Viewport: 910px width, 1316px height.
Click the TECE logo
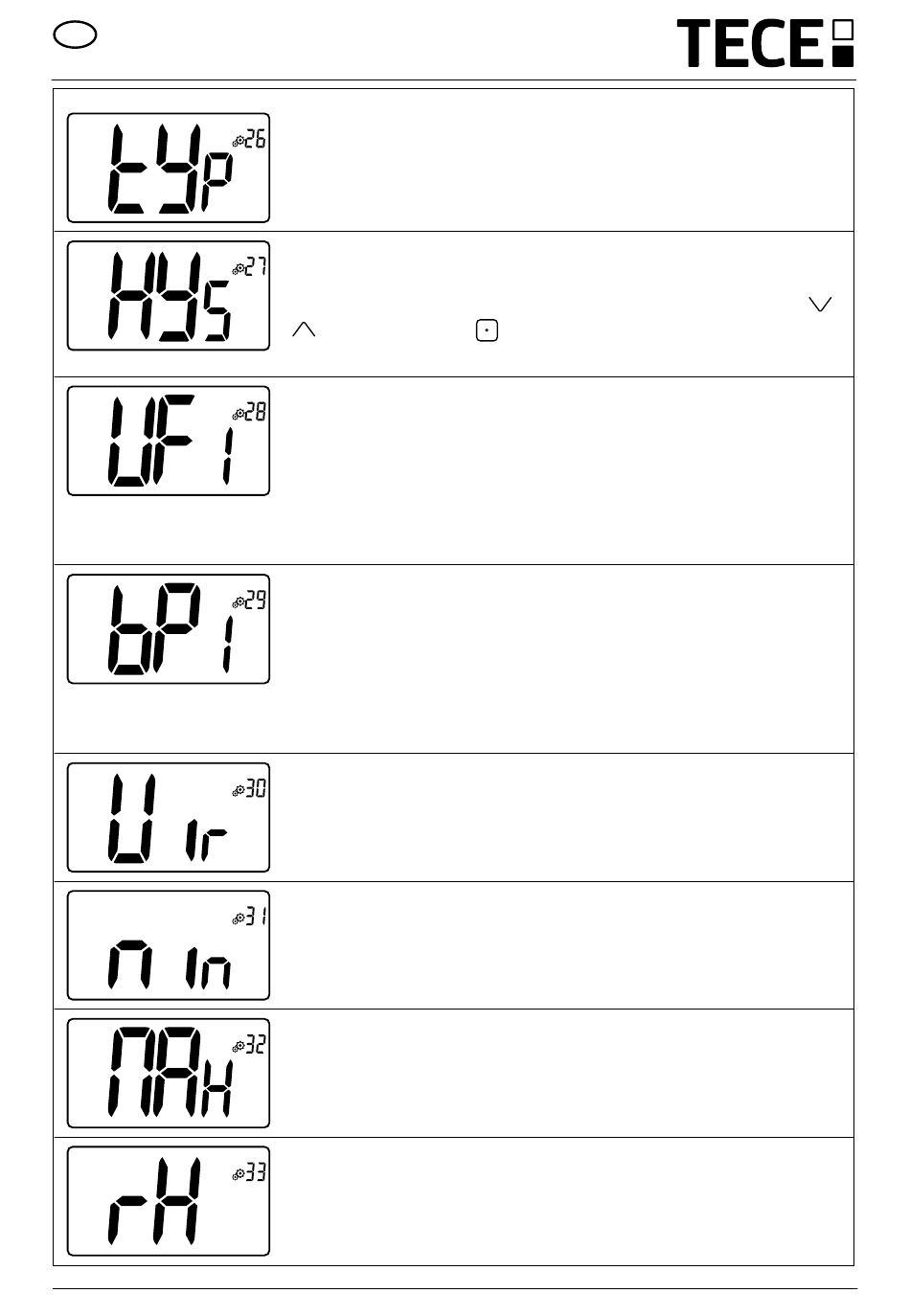pyautogui.click(x=765, y=44)
